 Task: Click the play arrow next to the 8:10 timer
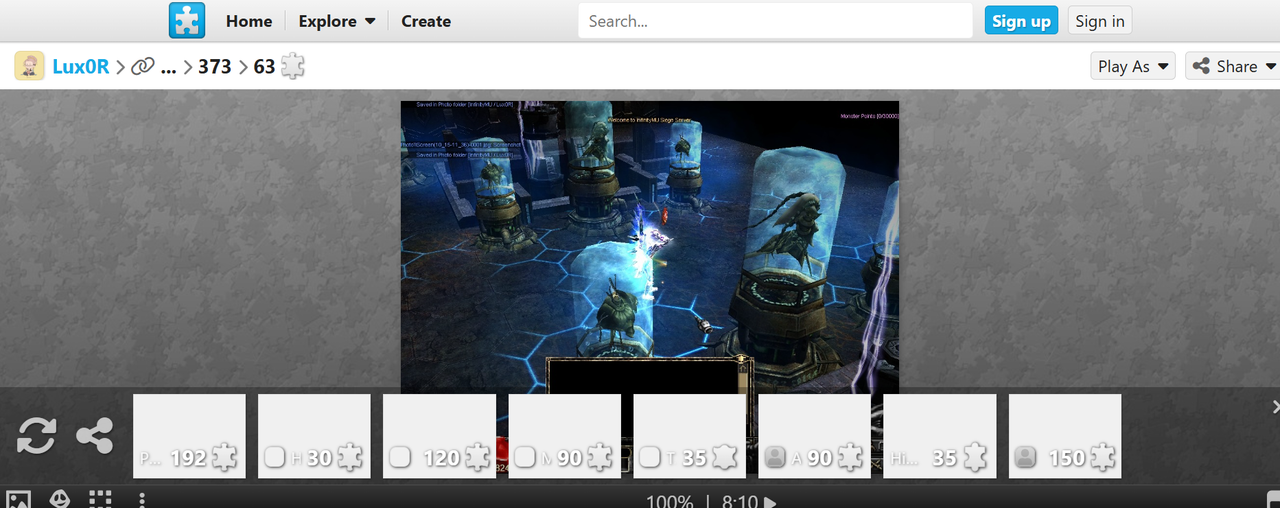pyautogui.click(x=770, y=502)
